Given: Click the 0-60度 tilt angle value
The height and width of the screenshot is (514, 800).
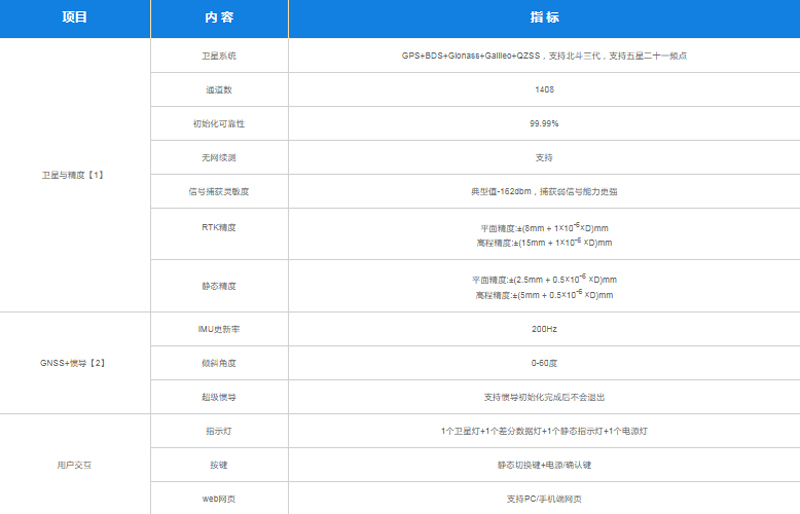Looking at the screenshot, I should [544, 362].
